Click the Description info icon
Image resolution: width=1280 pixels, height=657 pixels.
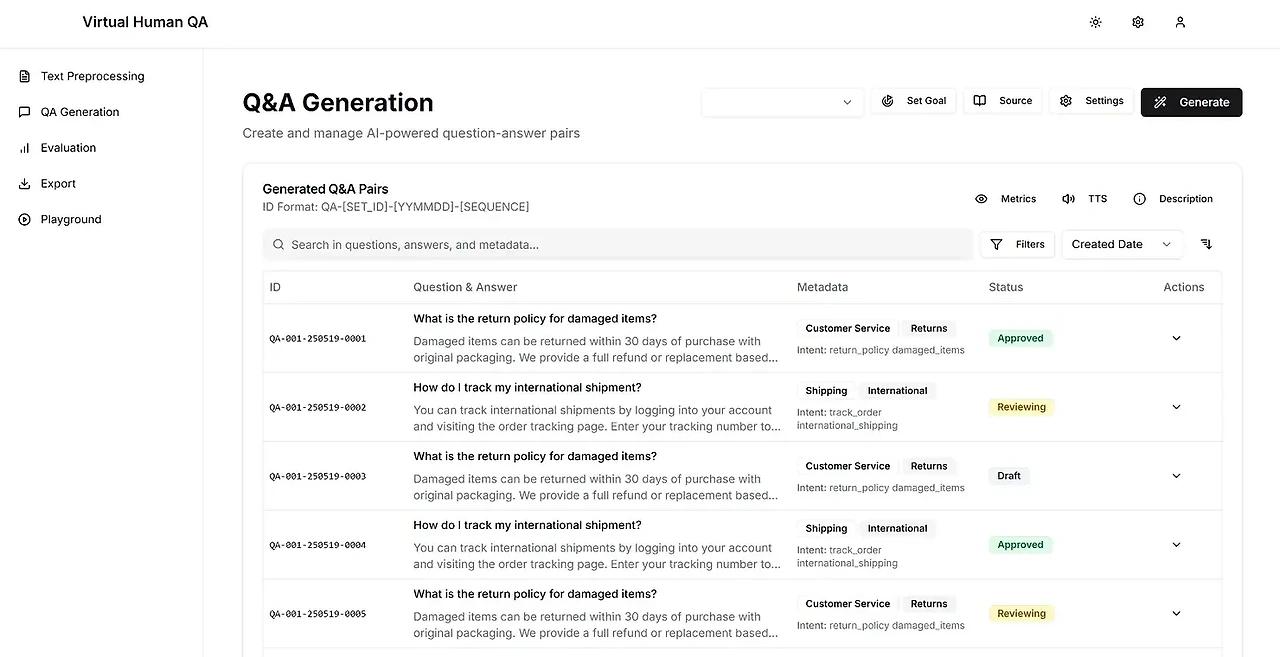[1139, 199]
